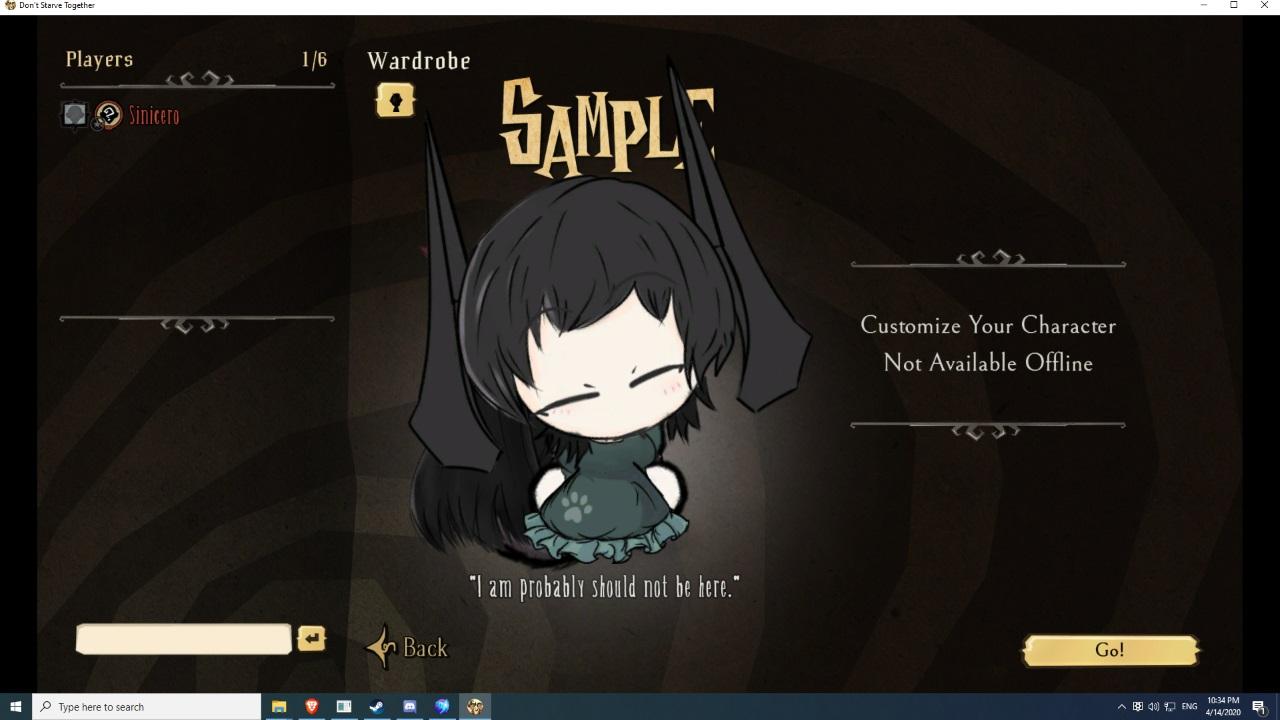The width and height of the screenshot is (1280, 720).
Task: Click the Players heading
Action: 99,60
